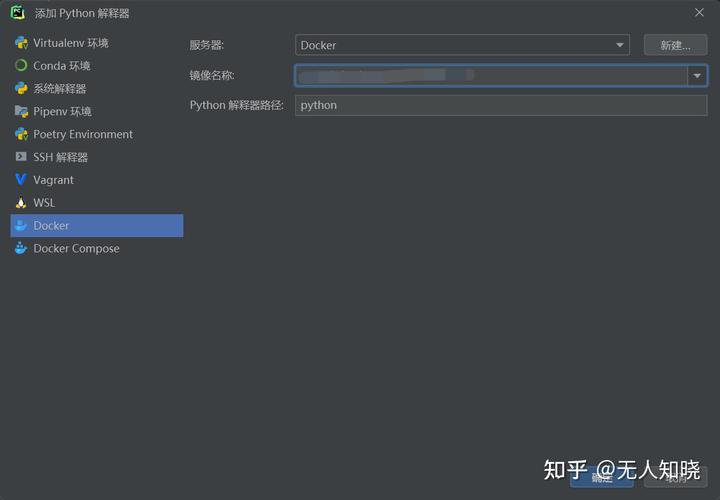Expand the 镜像名称 dropdown arrow

pyautogui.click(x=697, y=75)
